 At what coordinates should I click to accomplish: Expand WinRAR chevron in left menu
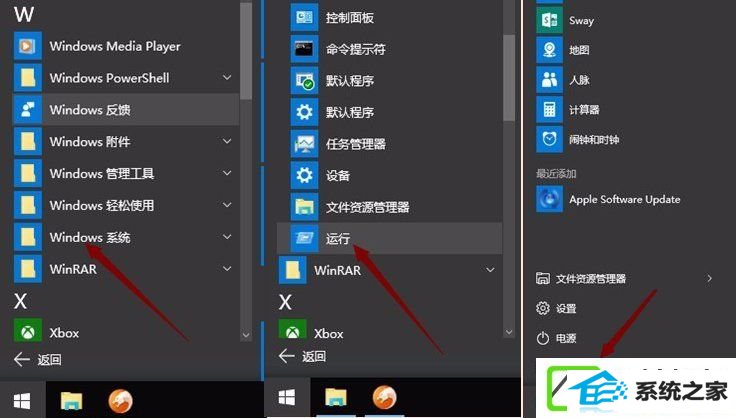point(227,269)
